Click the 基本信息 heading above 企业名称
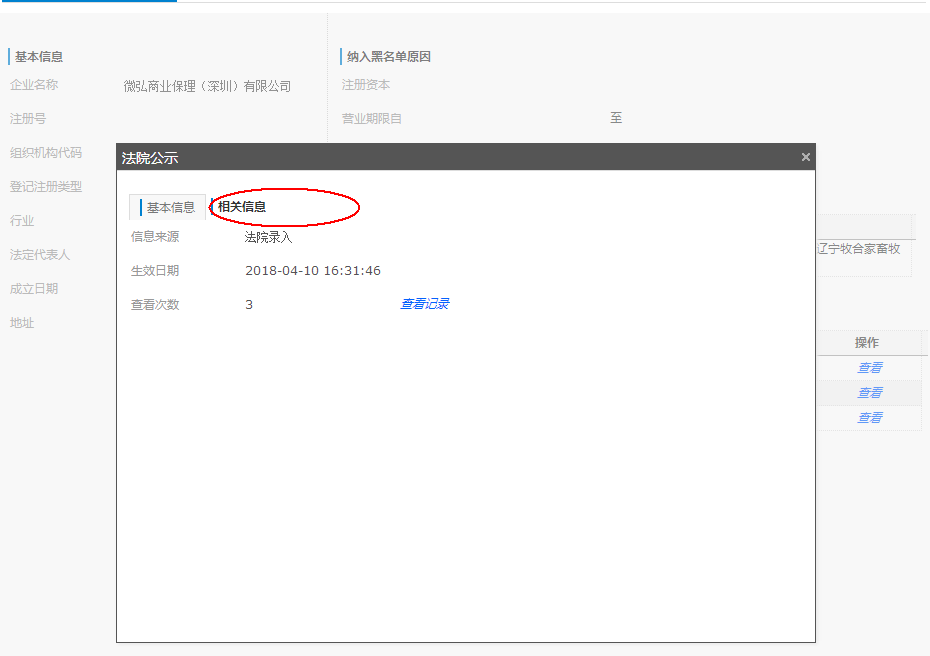Image resolution: width=930 pixels, height=656 pixels. coord(39,57)
